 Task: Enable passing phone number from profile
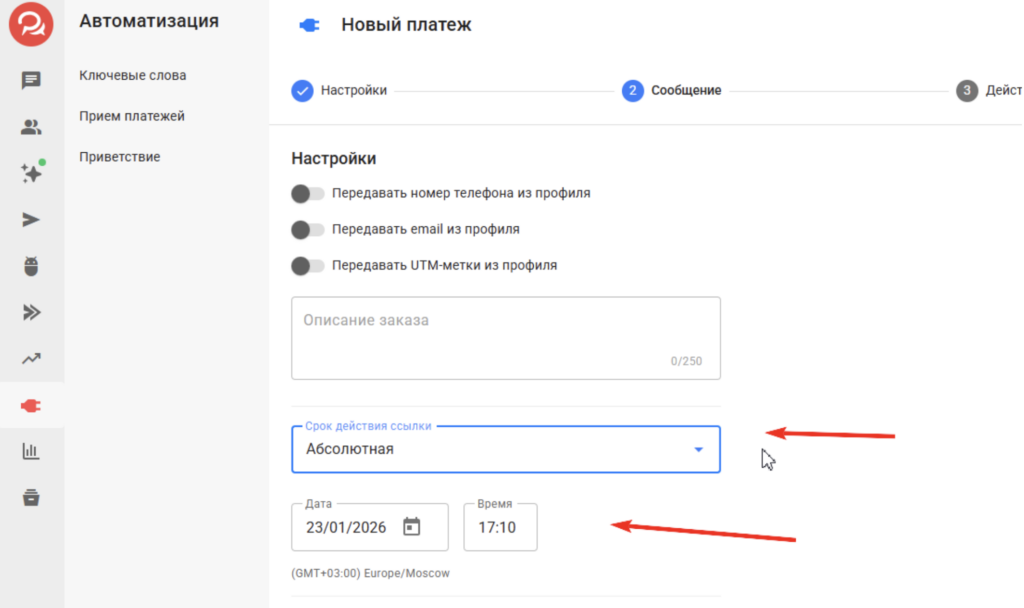307,193
